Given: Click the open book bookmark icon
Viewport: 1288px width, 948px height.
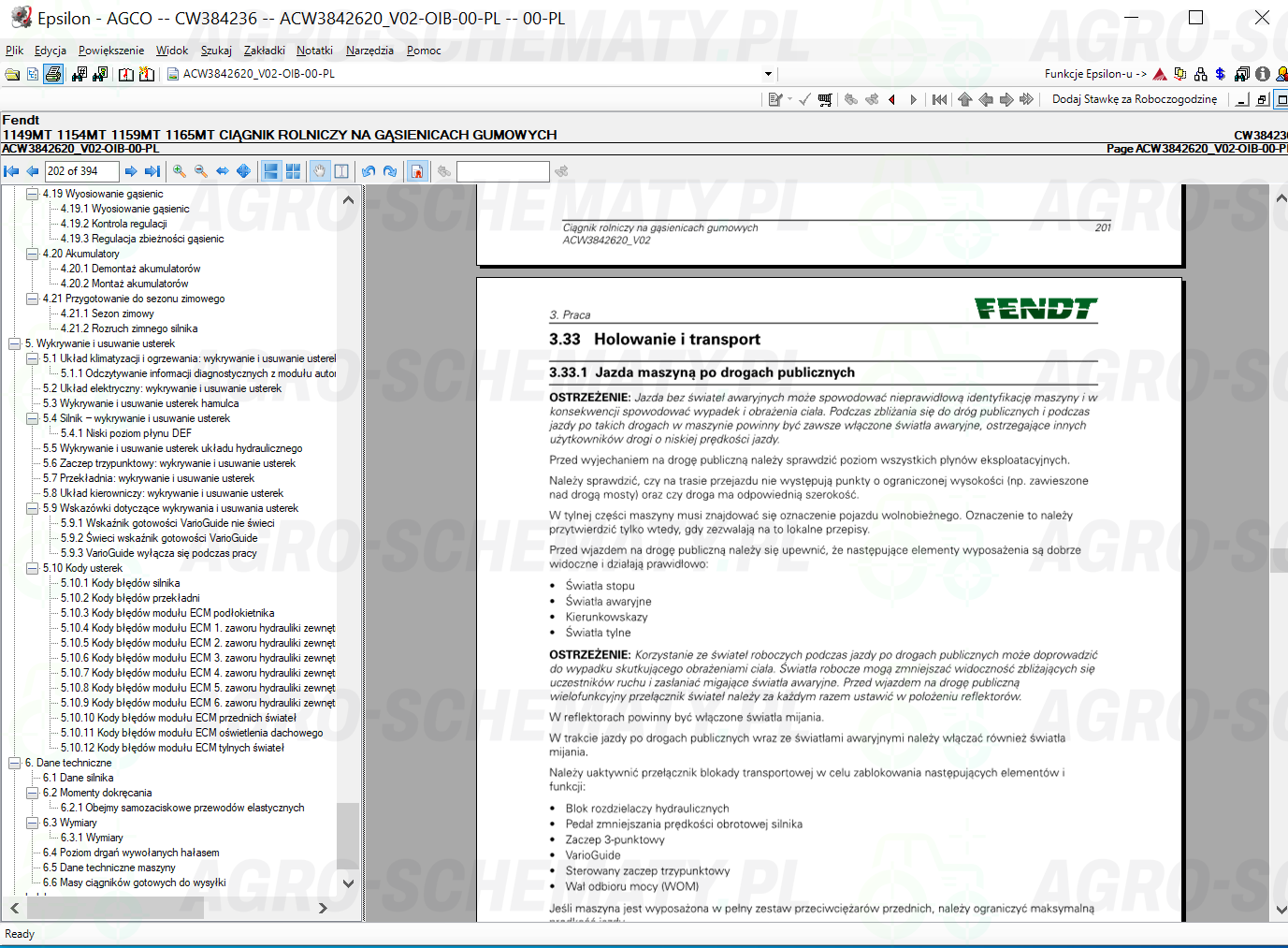Looking at the screenshot, I should pyautogui.click(x=126, y=74).
